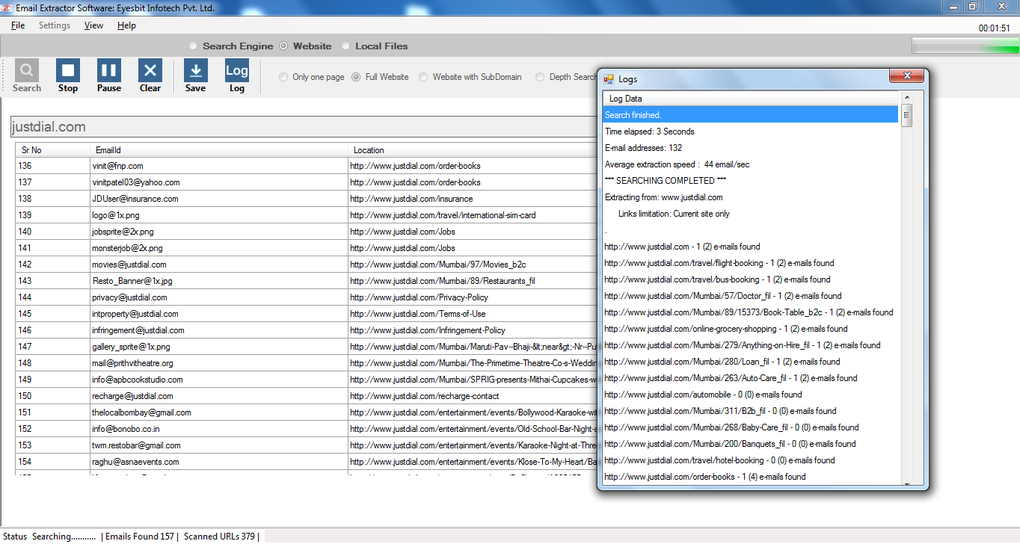Click the app icon in title bar
This screenshot has height=544, width=1020.
point(6,8)
